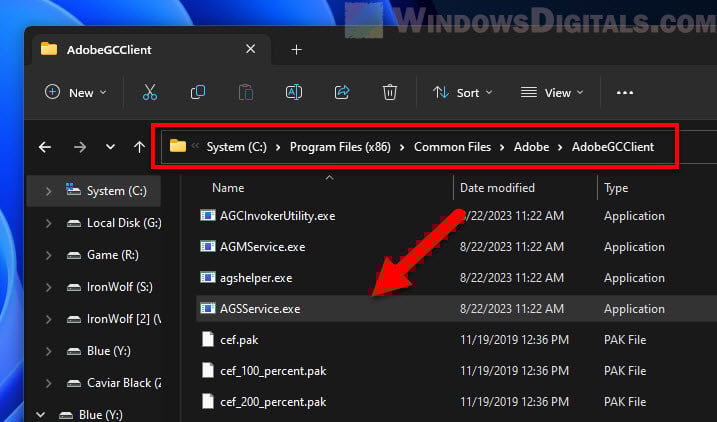
Task: Open the See more three-dots menu
Action: pyautogui.click(x=625, y=93)
